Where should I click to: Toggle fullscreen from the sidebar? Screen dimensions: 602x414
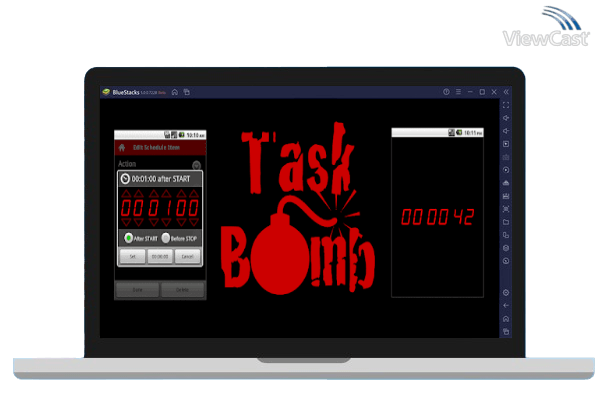click(x=506, y=105)
